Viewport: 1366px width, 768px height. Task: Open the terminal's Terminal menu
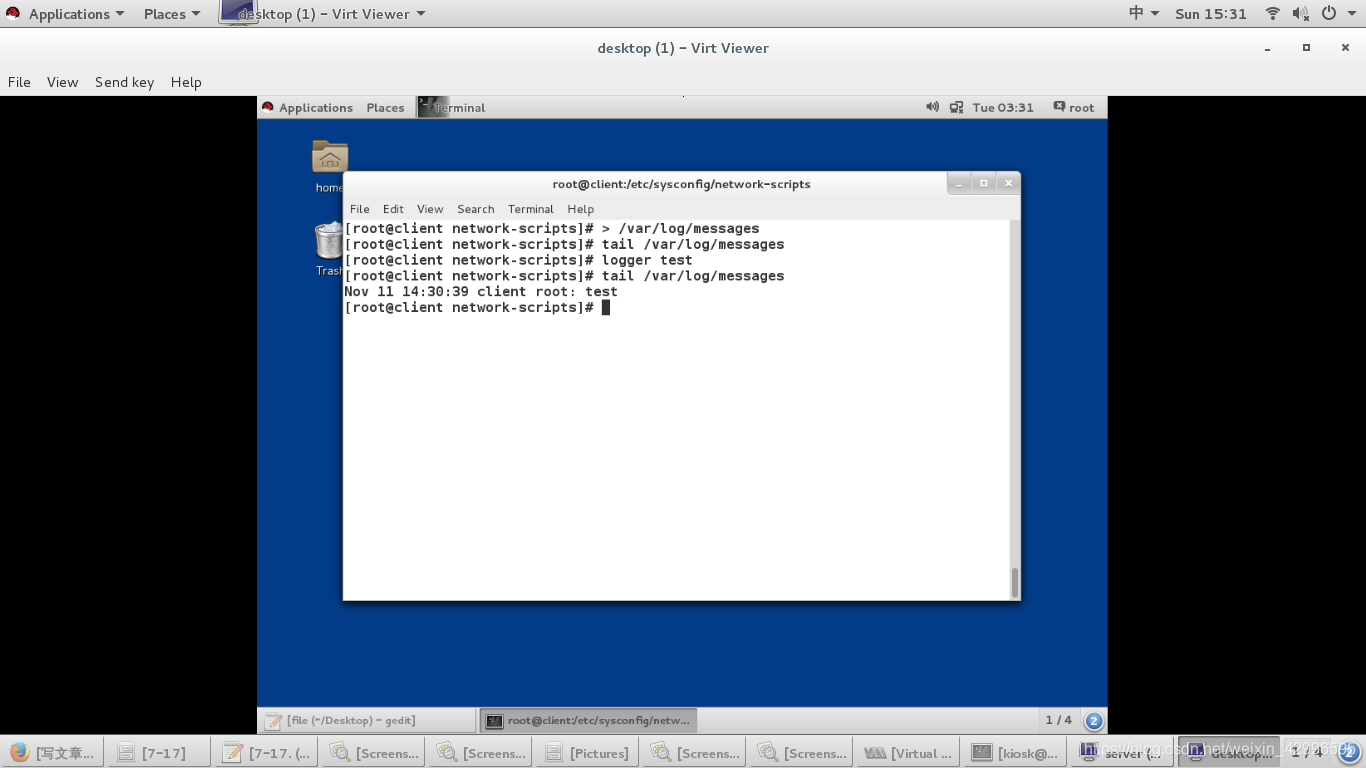click(531, 209)
